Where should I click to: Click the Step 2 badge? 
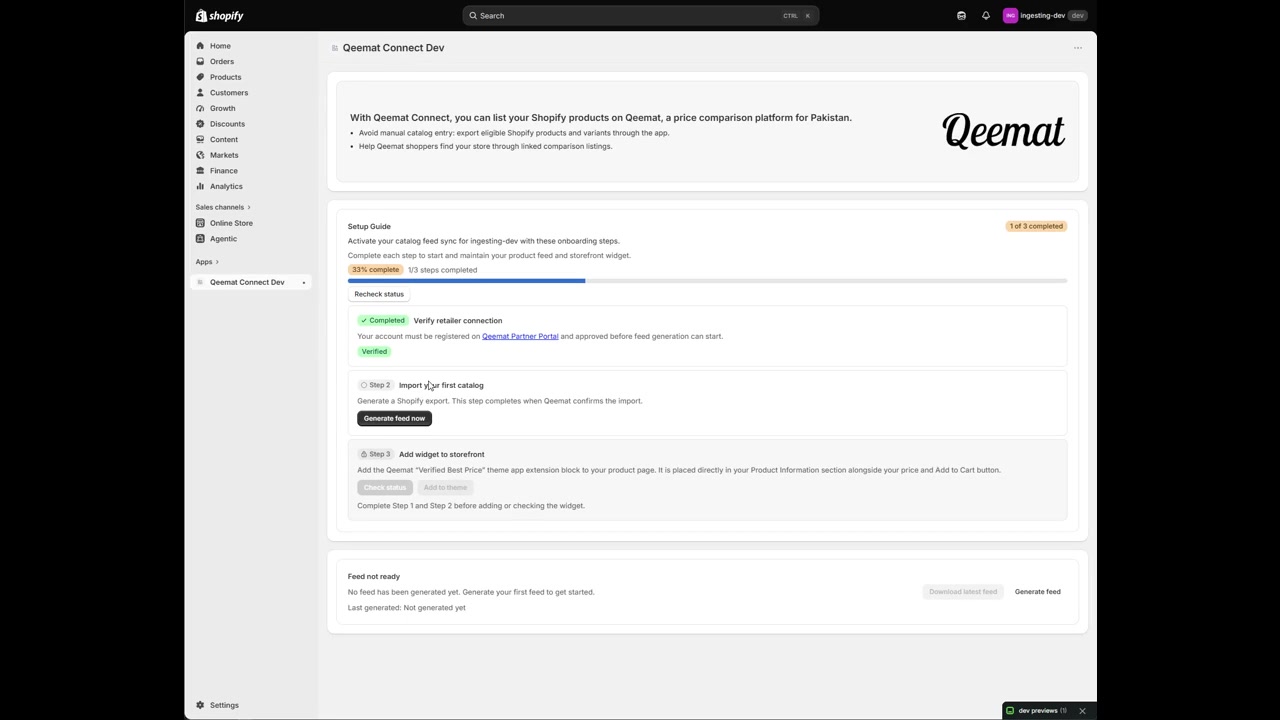tap(376, 385)
